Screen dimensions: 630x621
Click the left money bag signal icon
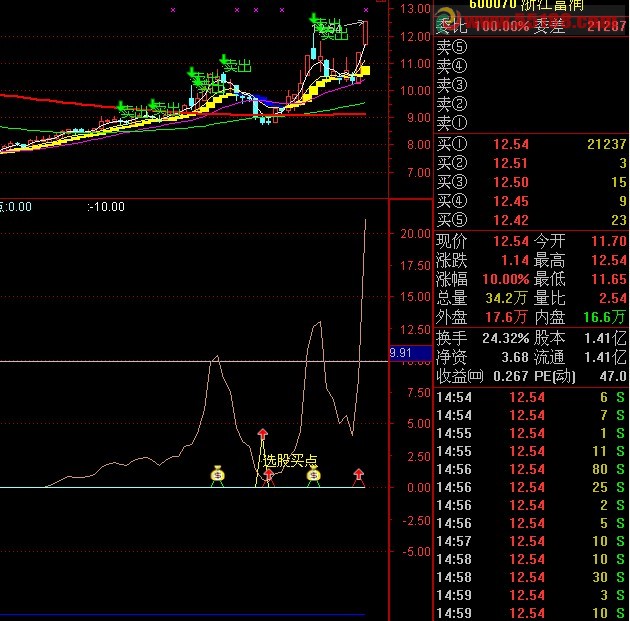[x=217, y=475]
